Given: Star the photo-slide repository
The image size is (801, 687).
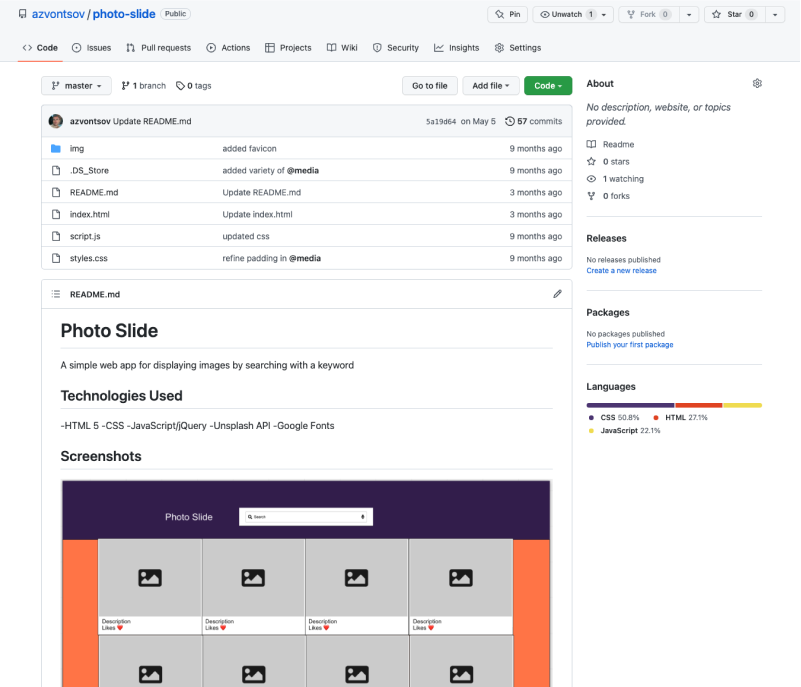Looking at the screenshot, I should [x=735, y=15].
